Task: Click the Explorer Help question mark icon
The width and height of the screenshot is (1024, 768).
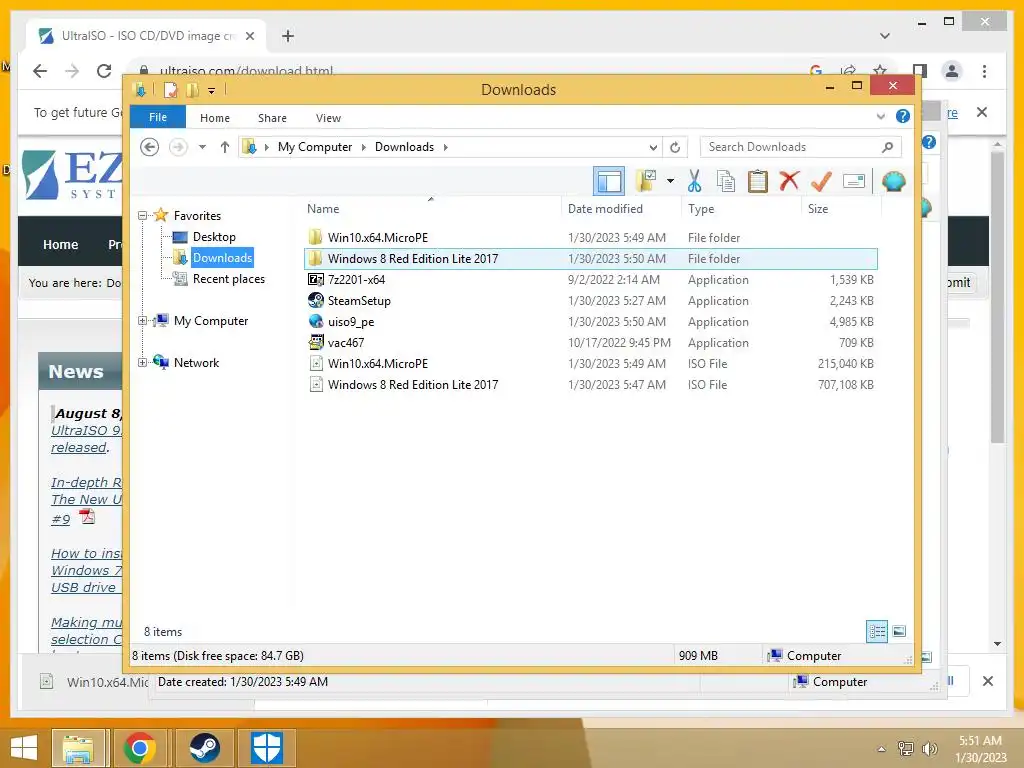Action: tap(903, 116)
